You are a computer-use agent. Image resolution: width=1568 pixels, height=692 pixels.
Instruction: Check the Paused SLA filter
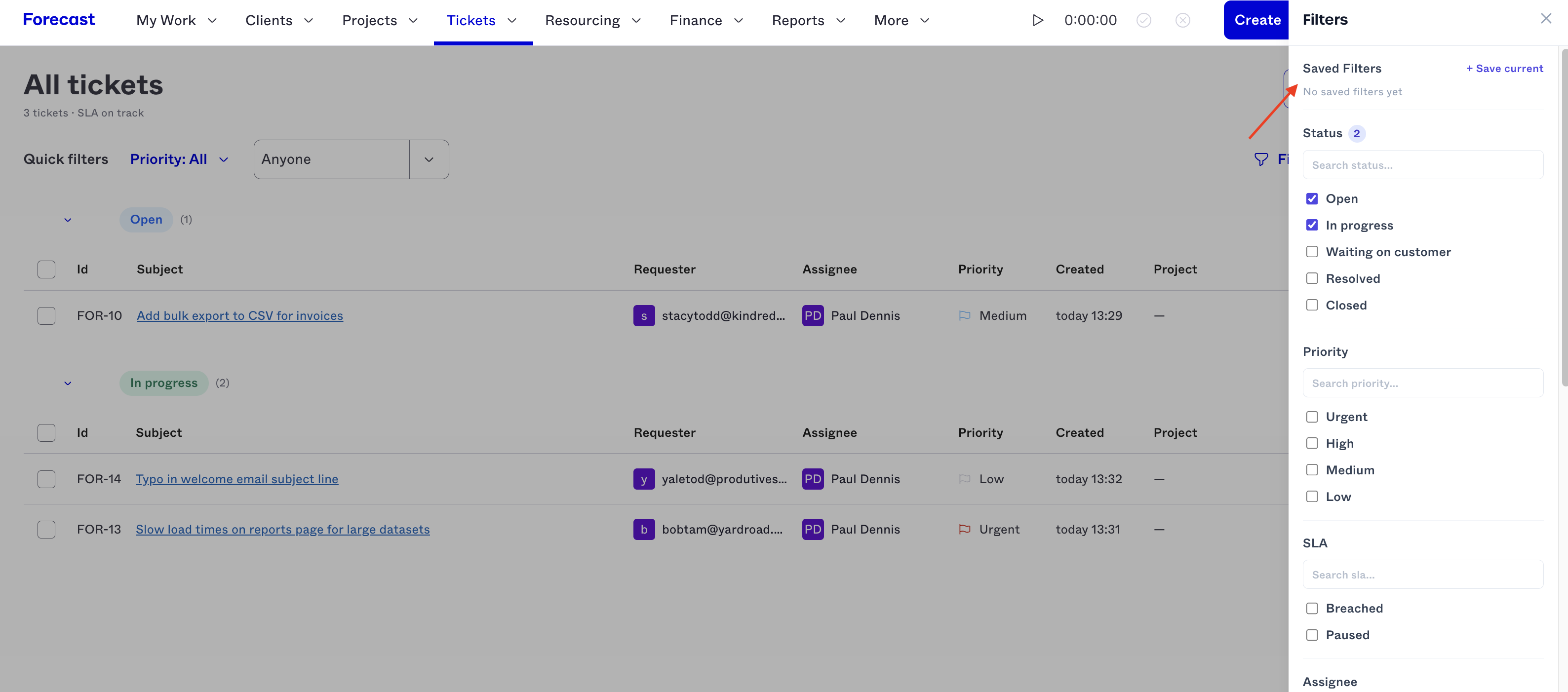[x=1312, y=635]
